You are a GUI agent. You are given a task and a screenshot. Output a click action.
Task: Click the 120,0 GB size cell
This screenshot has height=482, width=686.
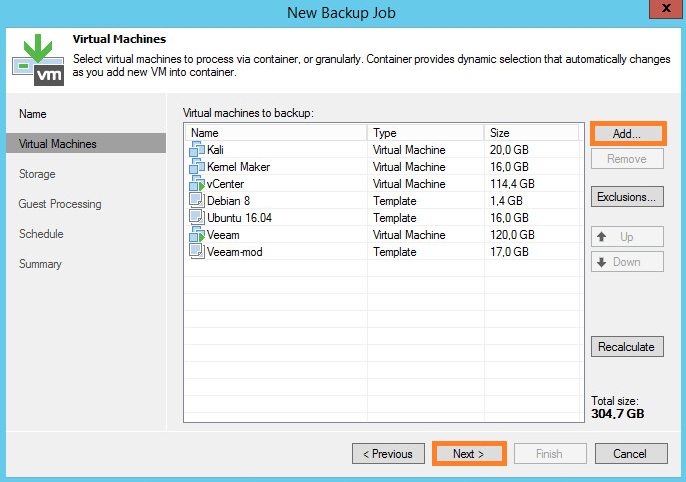pyautogui.click(x=512, y=235)
